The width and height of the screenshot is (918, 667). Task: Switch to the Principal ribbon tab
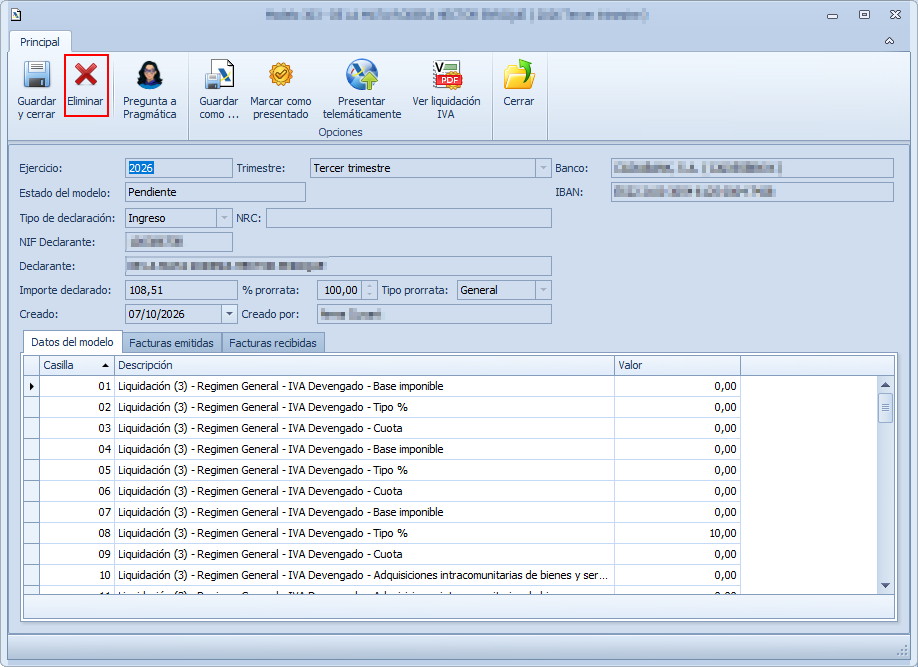[40, 42]
